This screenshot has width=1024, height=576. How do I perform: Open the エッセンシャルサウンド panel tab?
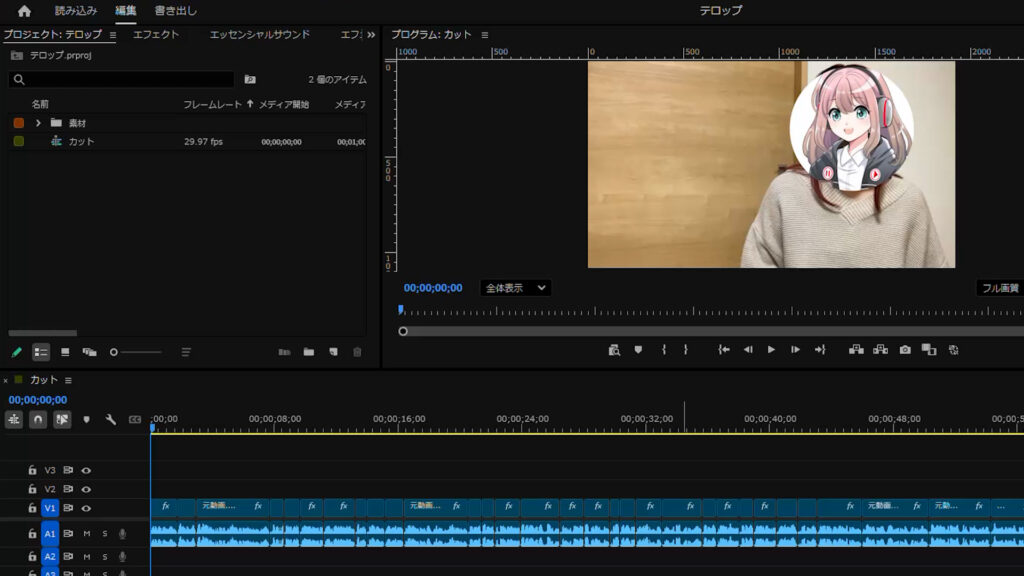259,34
